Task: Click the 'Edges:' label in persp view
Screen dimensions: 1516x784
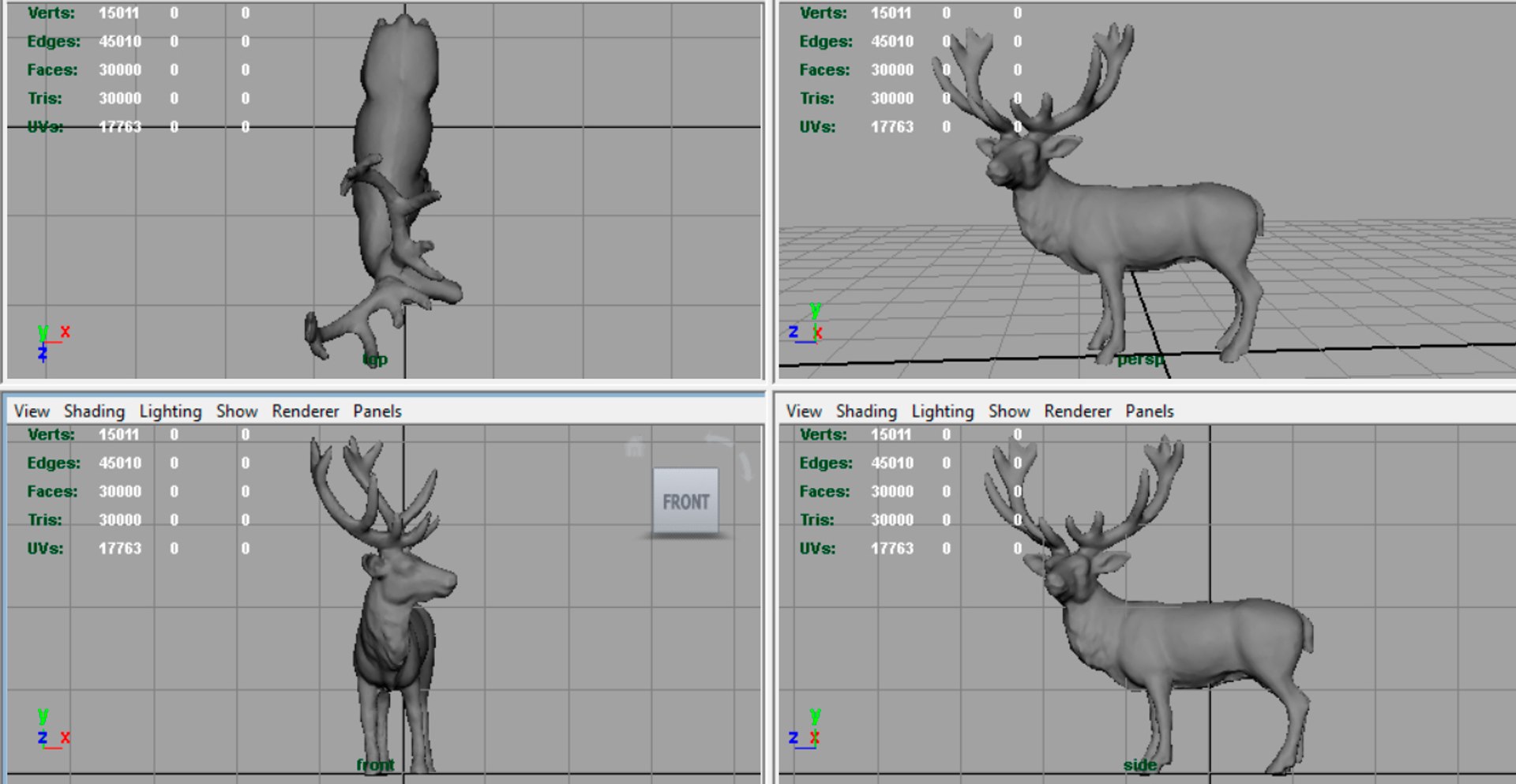Action: (x=826, y=42)
